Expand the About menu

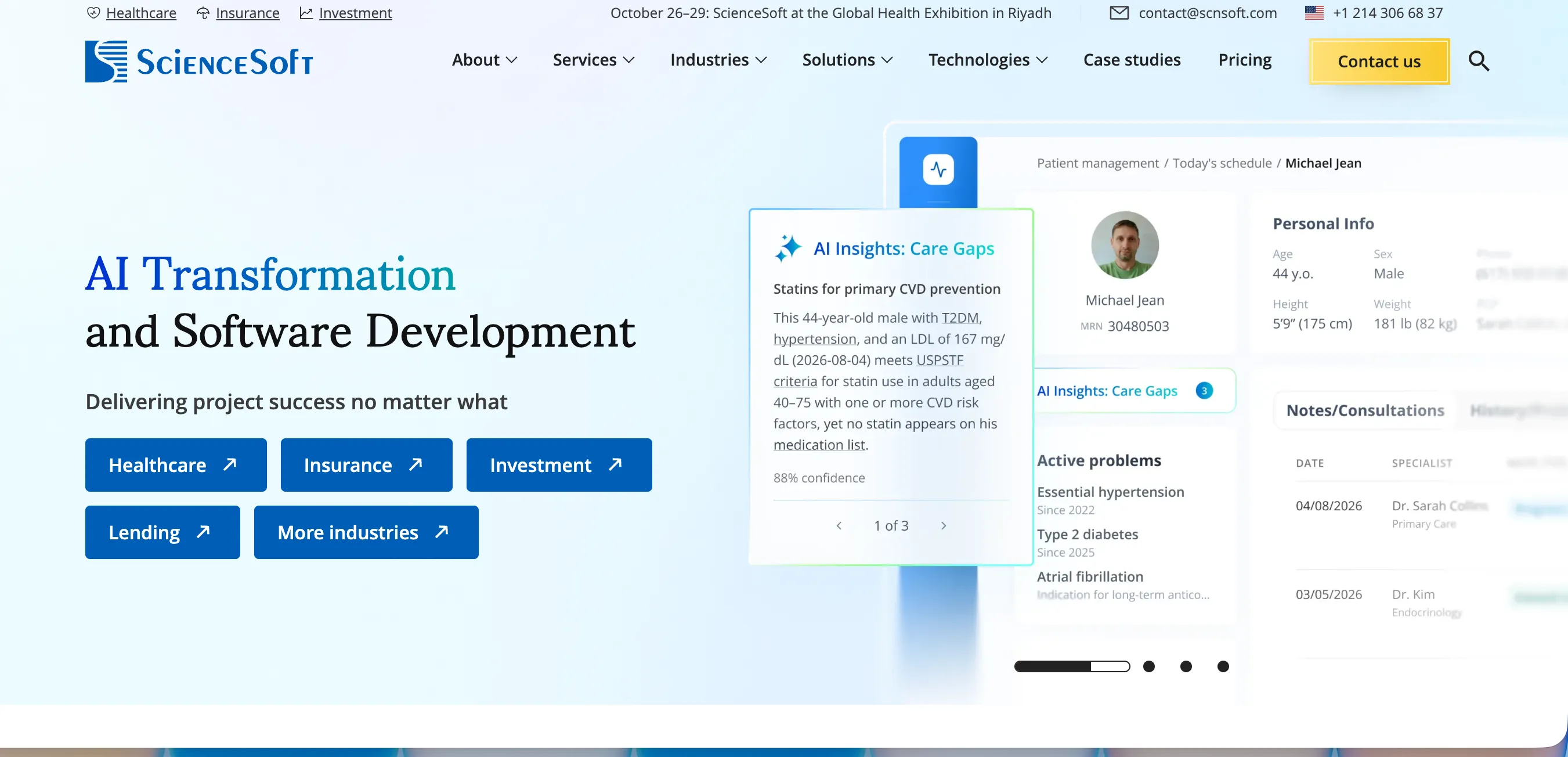[x=485, y=60]
